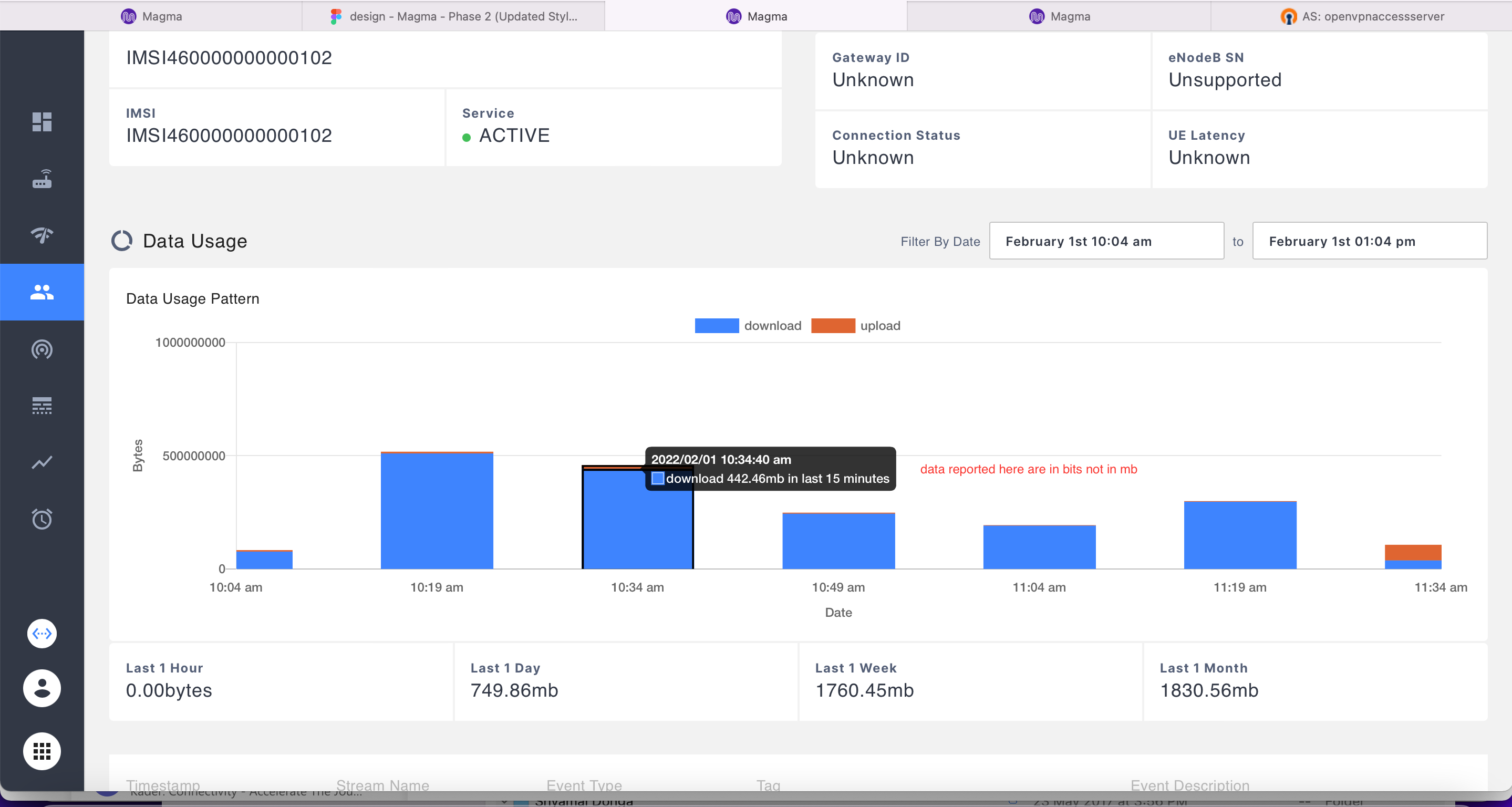Open the Dashboard panel from the sidebar
This screenshot has width=1512, height=807.
(42, 121)
